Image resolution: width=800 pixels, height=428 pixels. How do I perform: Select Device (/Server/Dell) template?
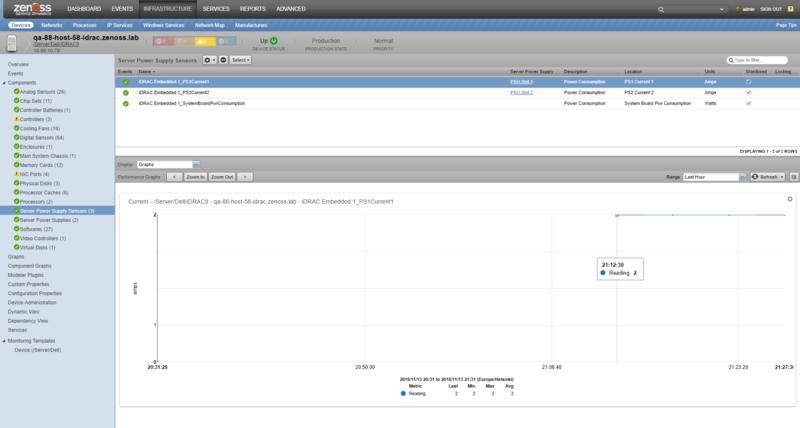pyautogui.click(x=38, y=350)
